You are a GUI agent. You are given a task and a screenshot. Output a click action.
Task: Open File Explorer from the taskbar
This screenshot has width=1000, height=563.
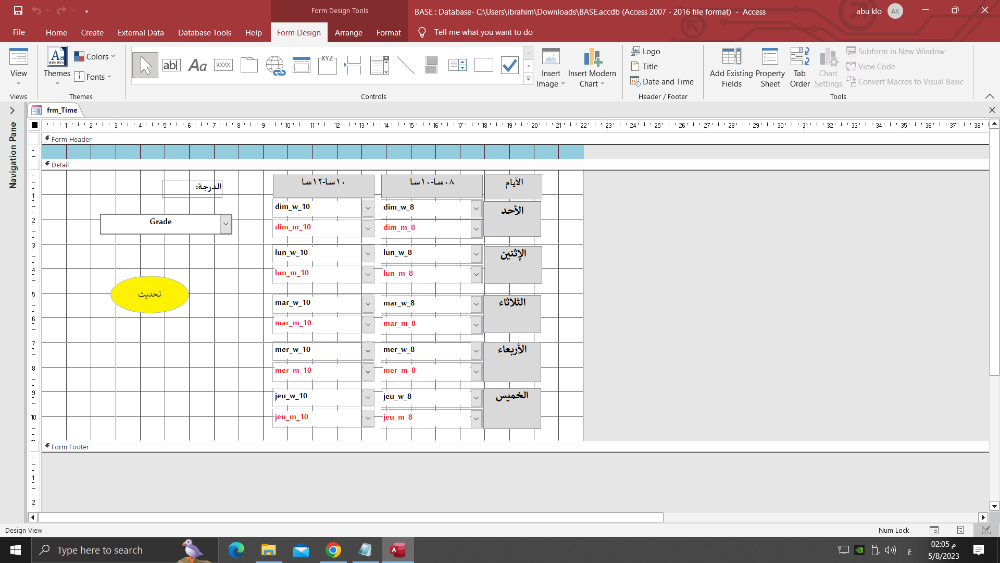pyautogui.click(x=268, y=550)
